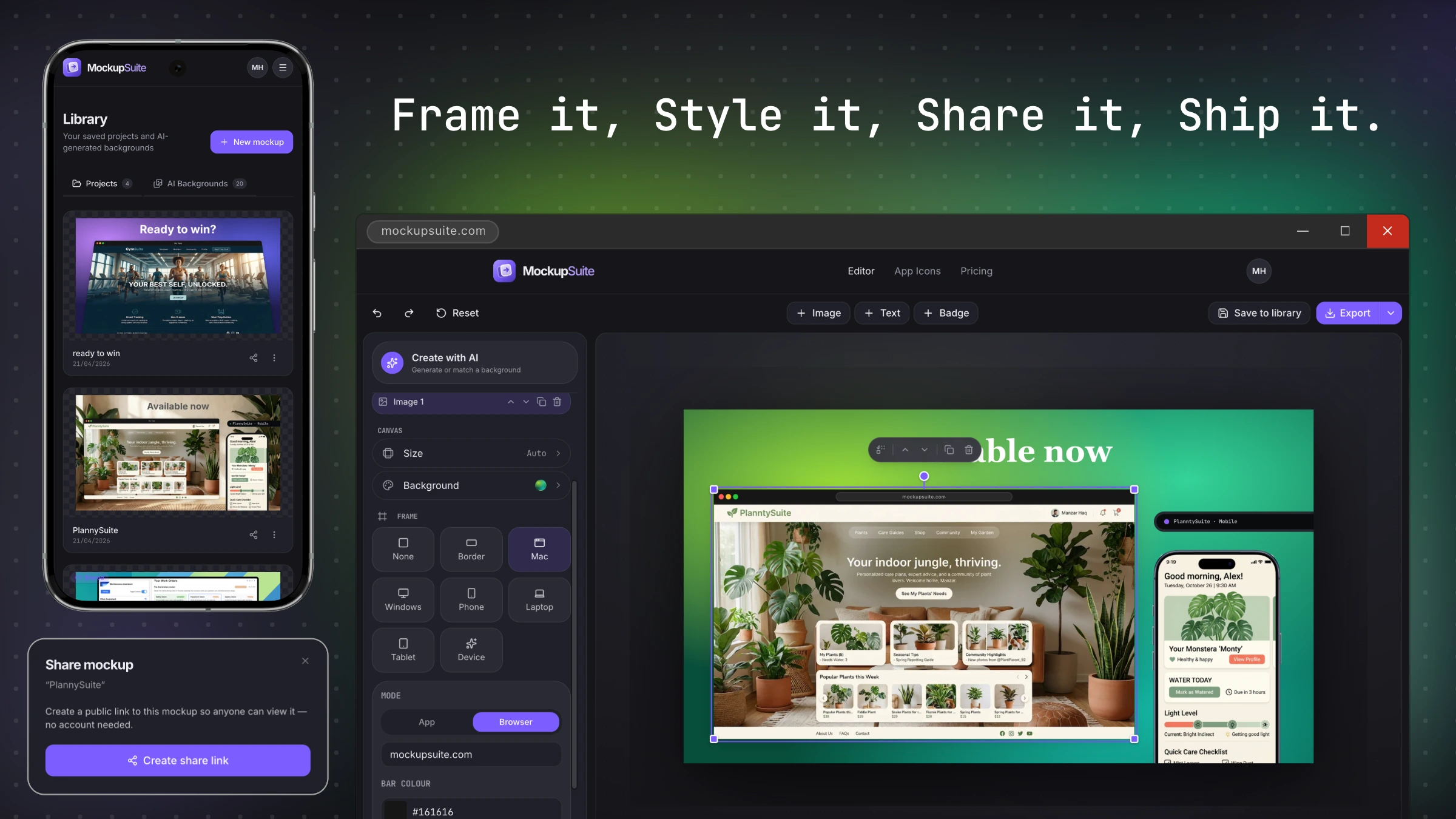Click Create share link
Image resolution: width=1456 pixels, height=819 pixels.
click(x=178, y=761)
